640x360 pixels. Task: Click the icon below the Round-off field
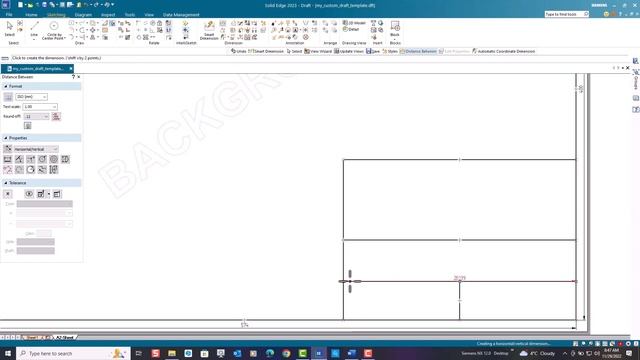[28, 126]
